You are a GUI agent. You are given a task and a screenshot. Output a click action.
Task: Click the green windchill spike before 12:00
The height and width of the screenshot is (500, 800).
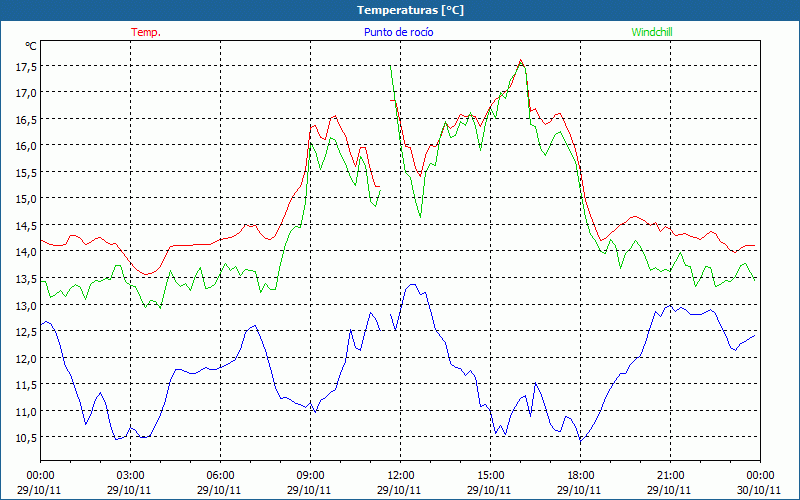point(390,66)
